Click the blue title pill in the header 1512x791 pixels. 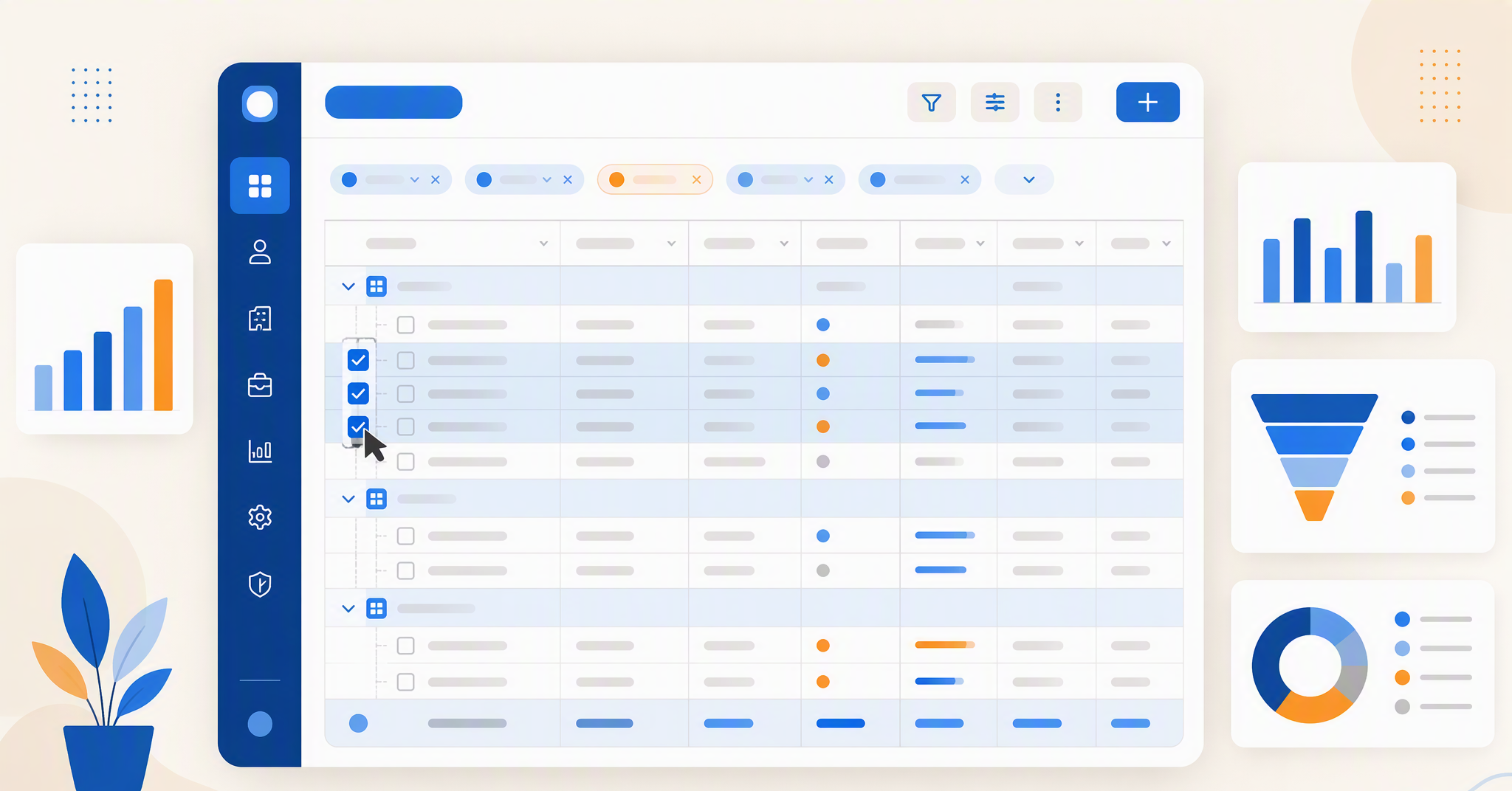(394, 103)
